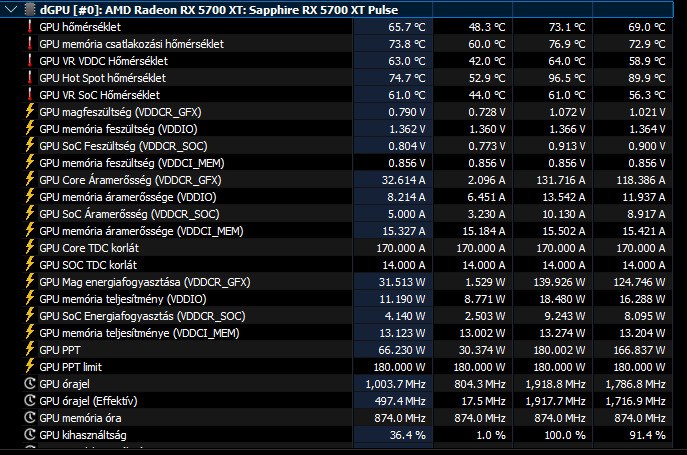Click lightning icon beside GPU SoC Áramerősség (VDDCR_SOC)
687x455 pixels.
coord(30,213)
